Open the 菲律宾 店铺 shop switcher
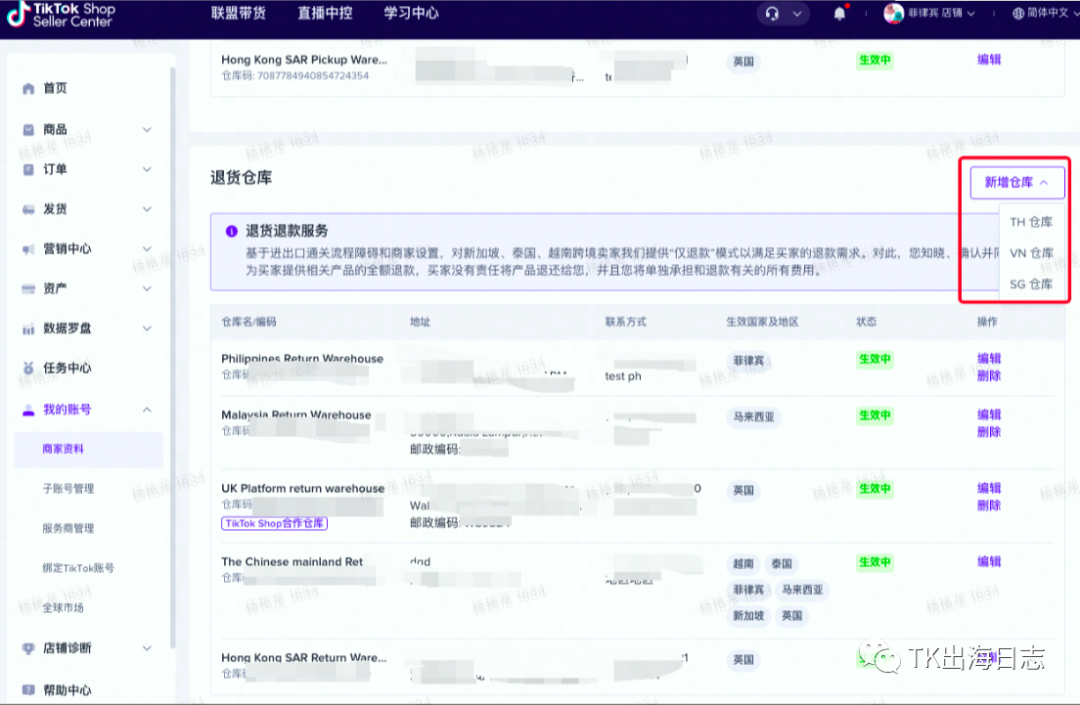 pos(930,14)
